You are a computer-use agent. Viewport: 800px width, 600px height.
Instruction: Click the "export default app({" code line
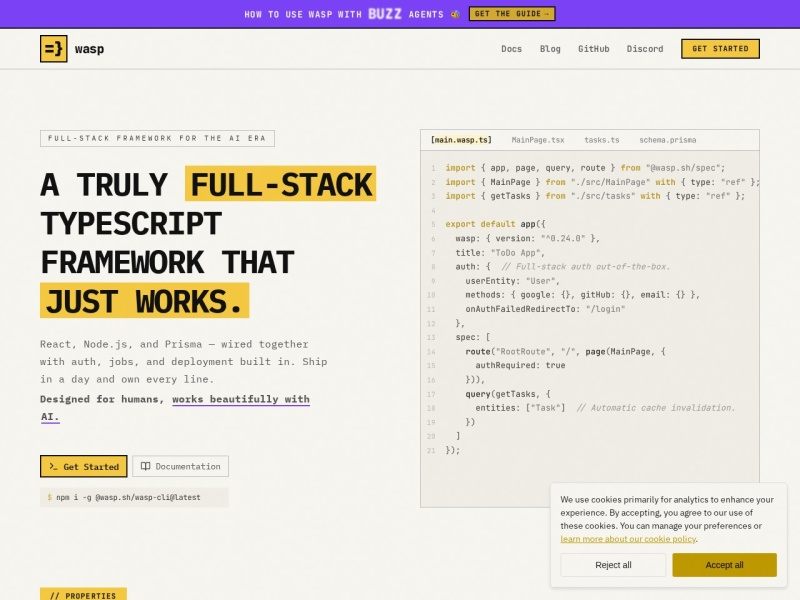click(x=495, y=224)
